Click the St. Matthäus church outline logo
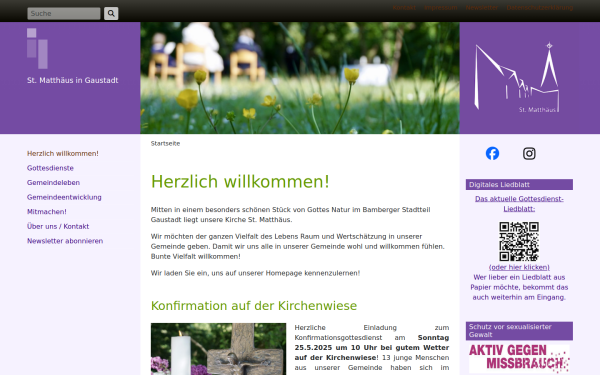Screen dimensions: 600x375 (517, 78)
